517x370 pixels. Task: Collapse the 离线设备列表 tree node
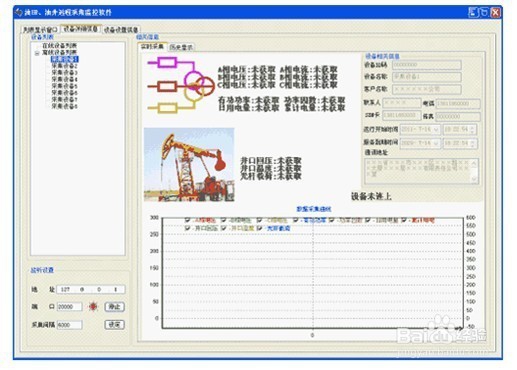coord(37,53)
